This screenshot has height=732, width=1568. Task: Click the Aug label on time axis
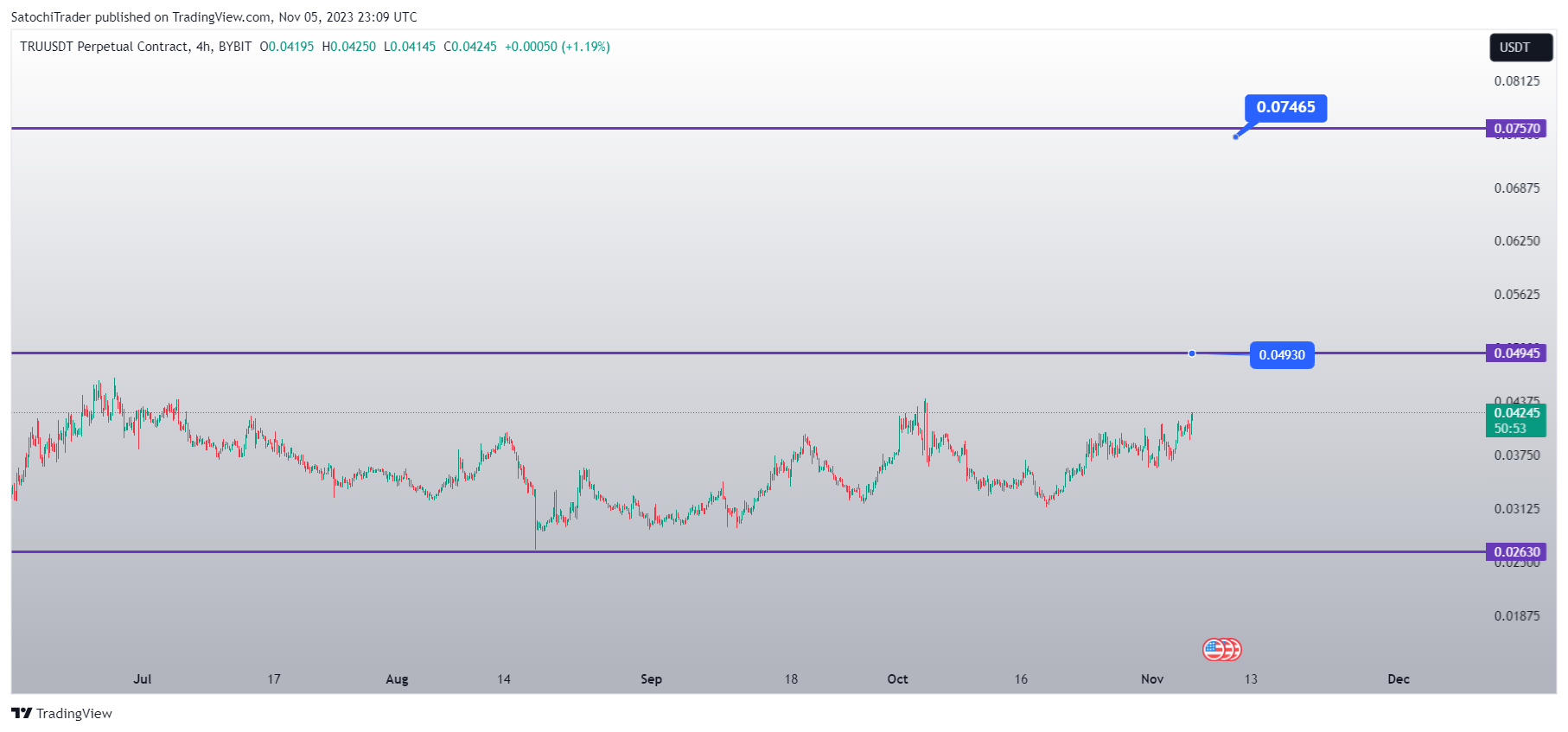coord(397,679)
